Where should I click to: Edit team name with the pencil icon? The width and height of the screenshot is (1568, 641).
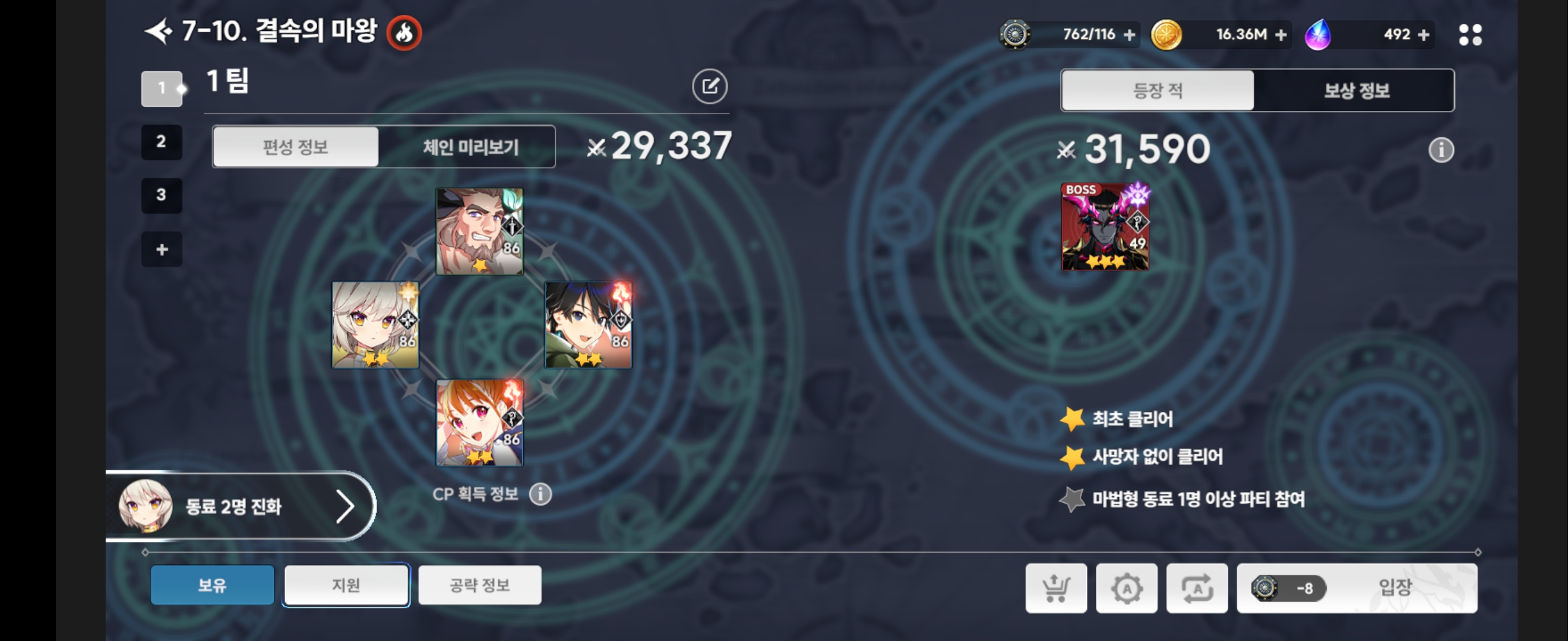tap(710, 87)
